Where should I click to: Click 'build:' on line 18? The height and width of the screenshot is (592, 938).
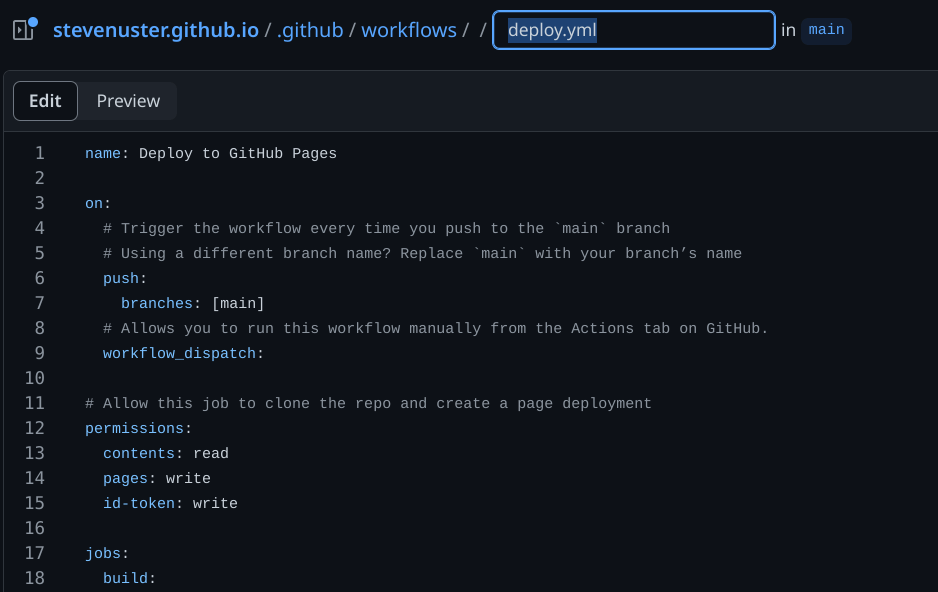[x=129, y=579]
